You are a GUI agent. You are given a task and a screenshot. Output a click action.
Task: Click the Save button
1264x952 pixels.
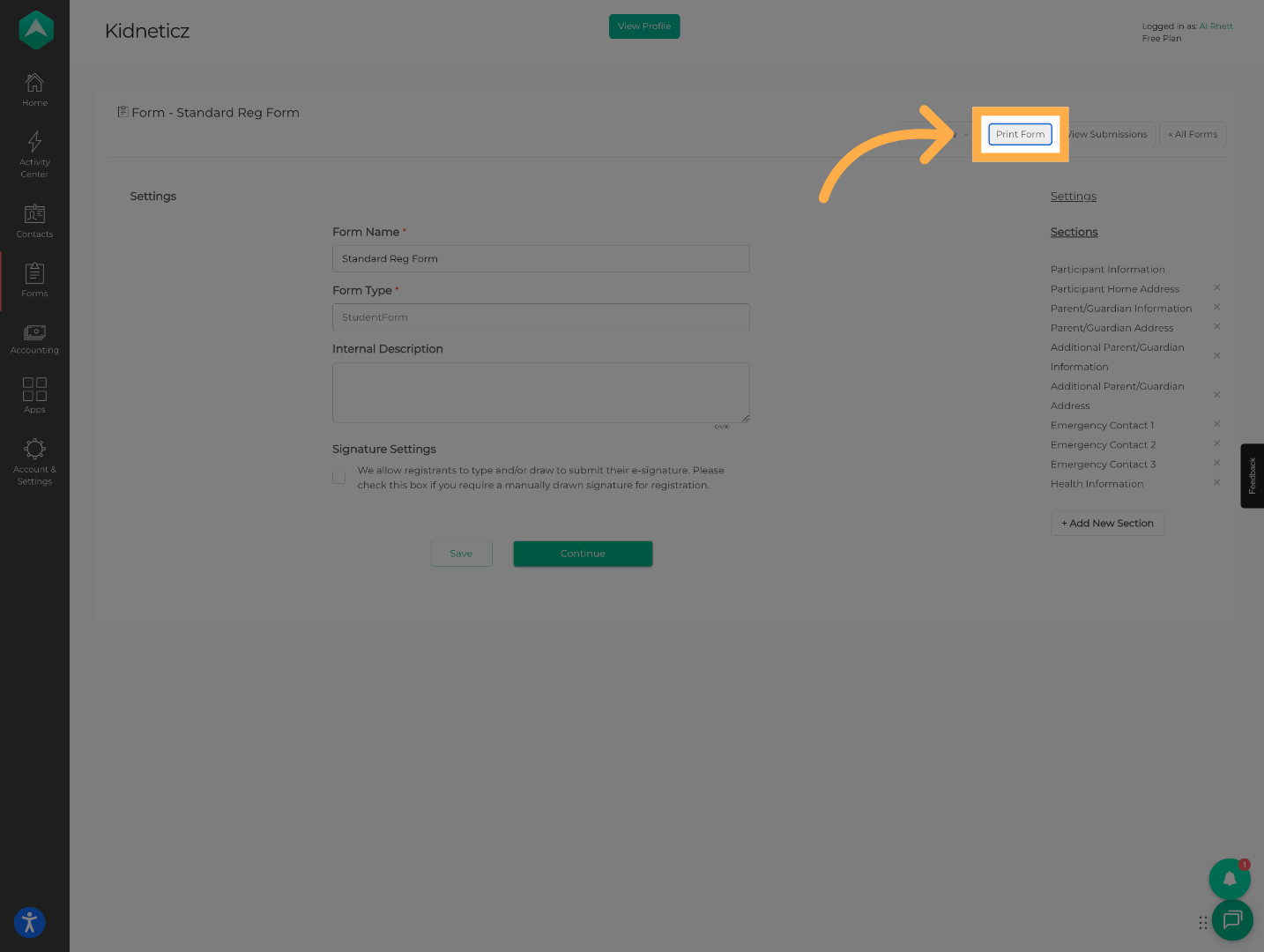(x=461, y=554)
